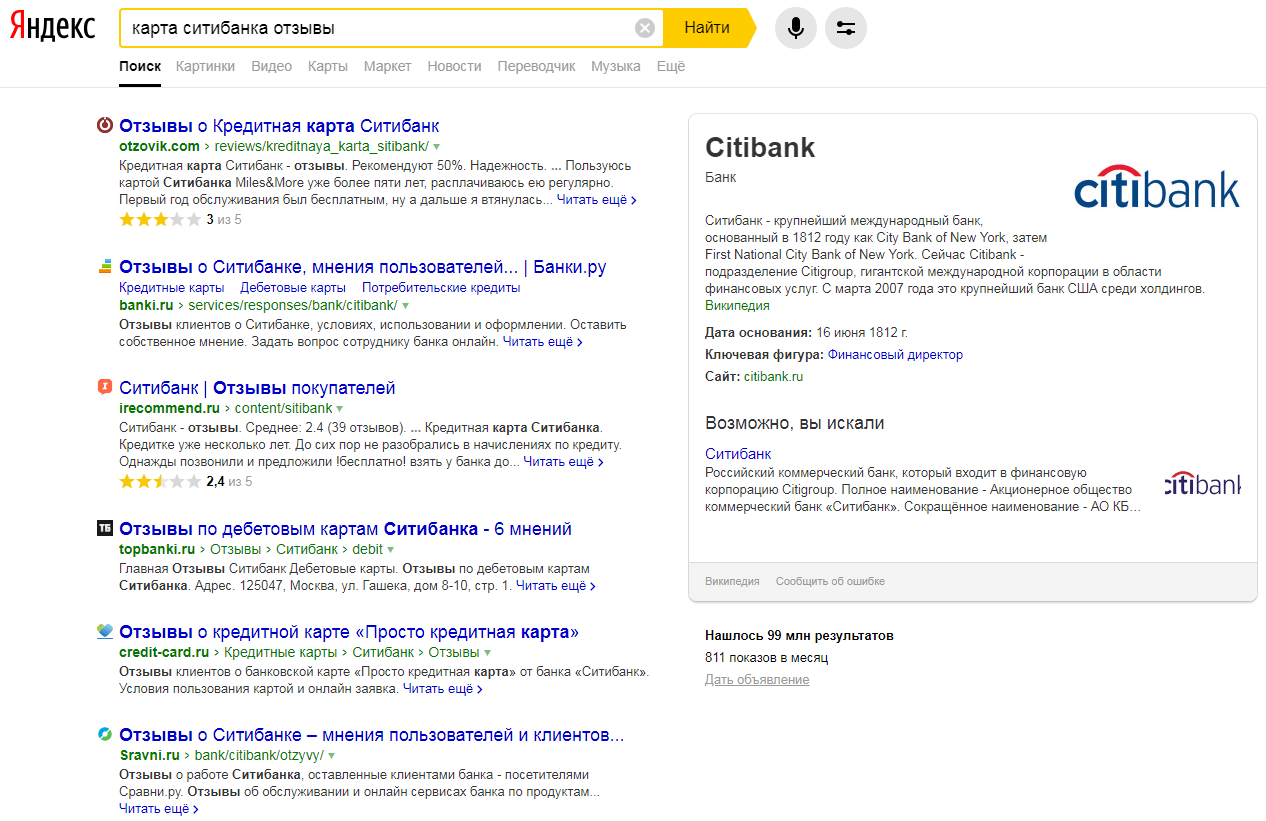The image size is (1266, 821).
Task: Open dropdown arrow next to irecommend.ru URL
Action: coord(340,409)
